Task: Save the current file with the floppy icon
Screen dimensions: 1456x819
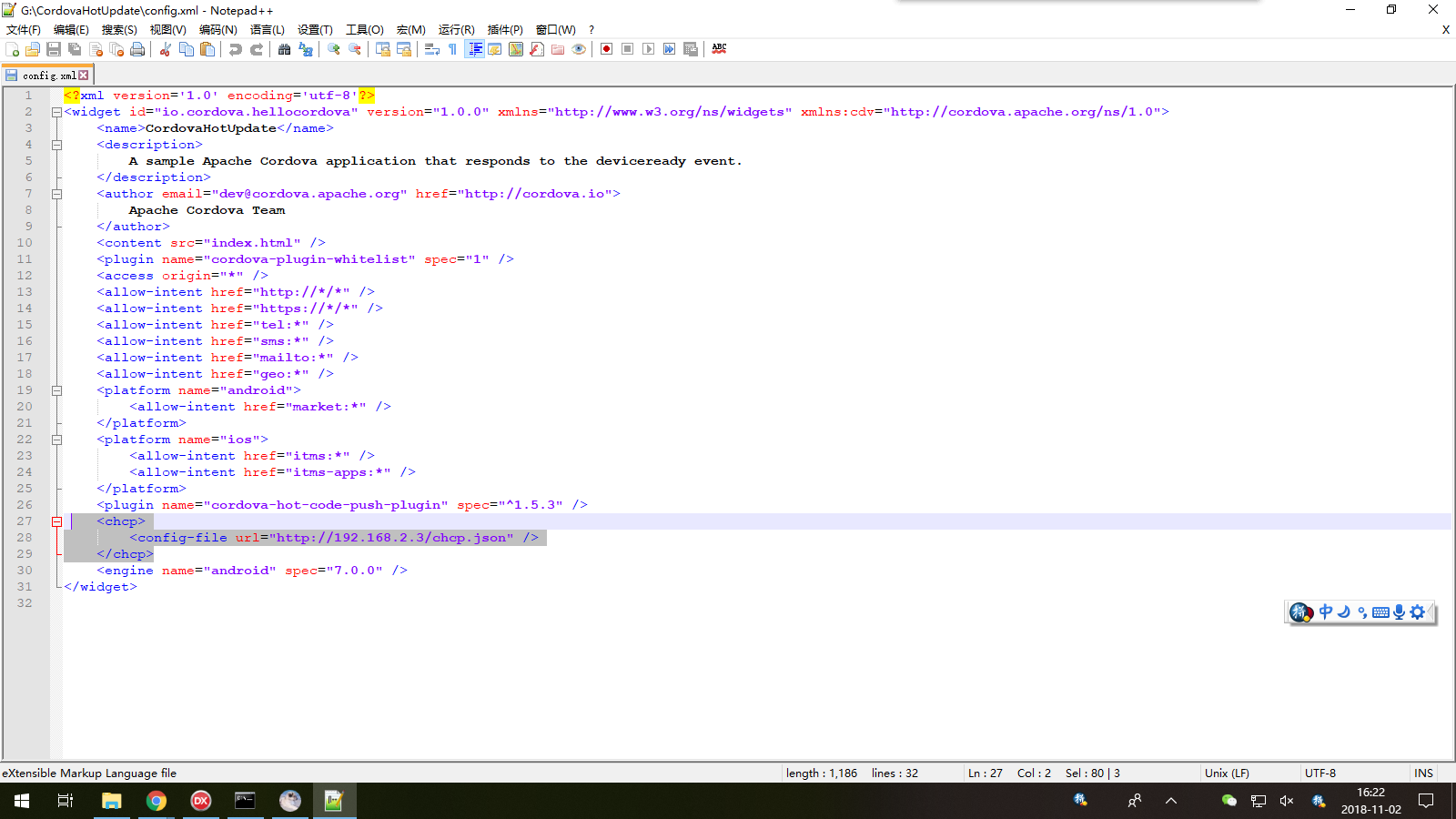Action: pyautogui.click(x=54, y=49)
